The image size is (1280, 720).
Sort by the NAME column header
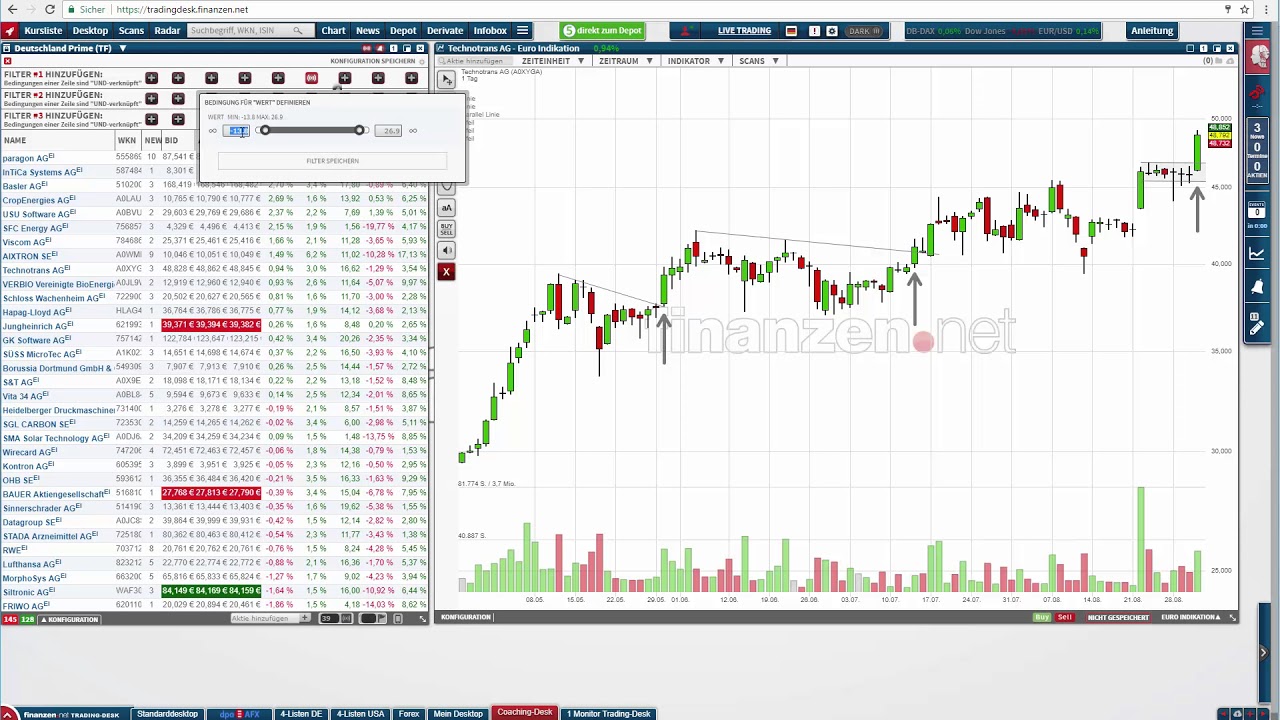(x=14, y=141)
